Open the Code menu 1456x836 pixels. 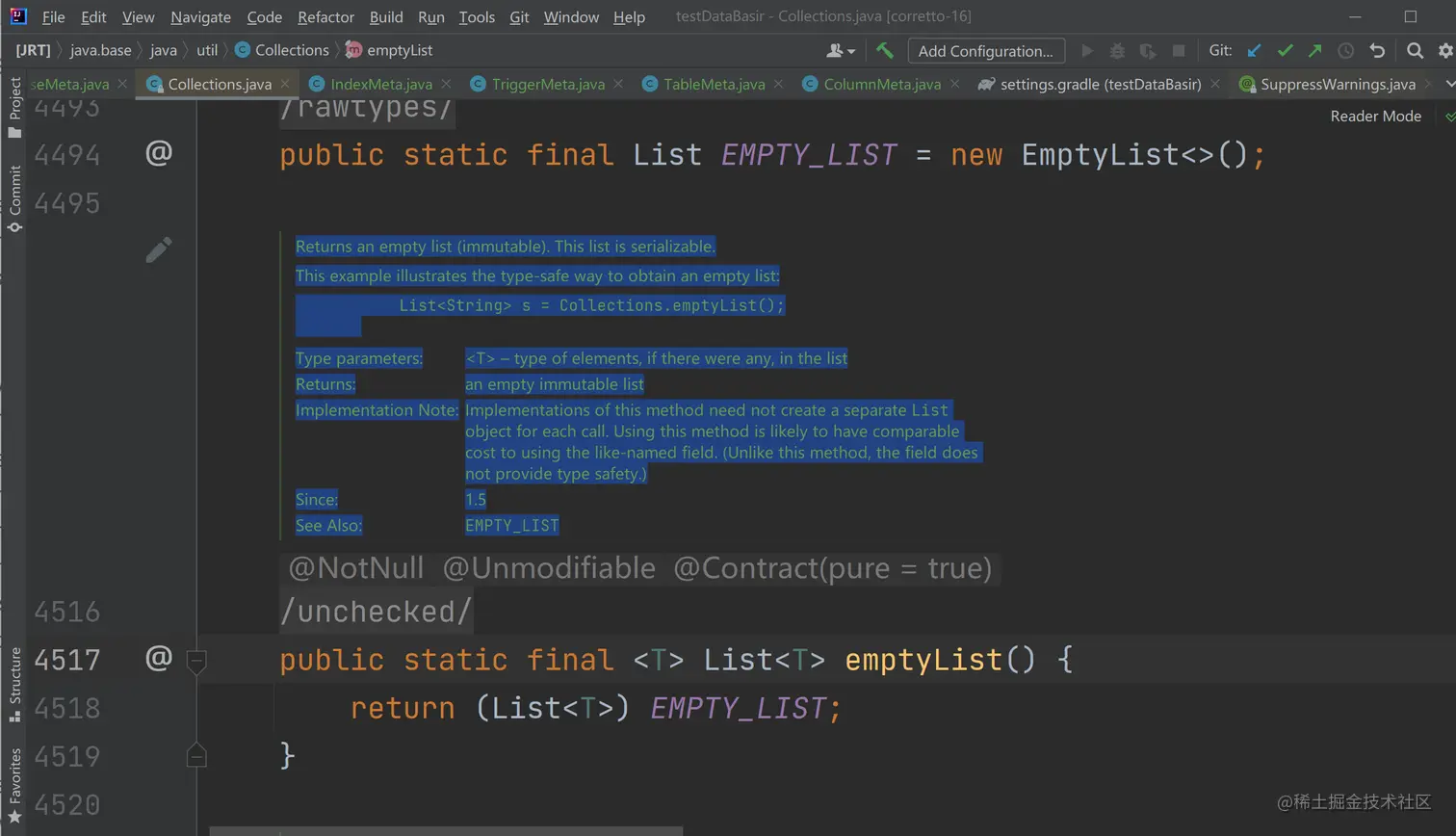[264, 17]
